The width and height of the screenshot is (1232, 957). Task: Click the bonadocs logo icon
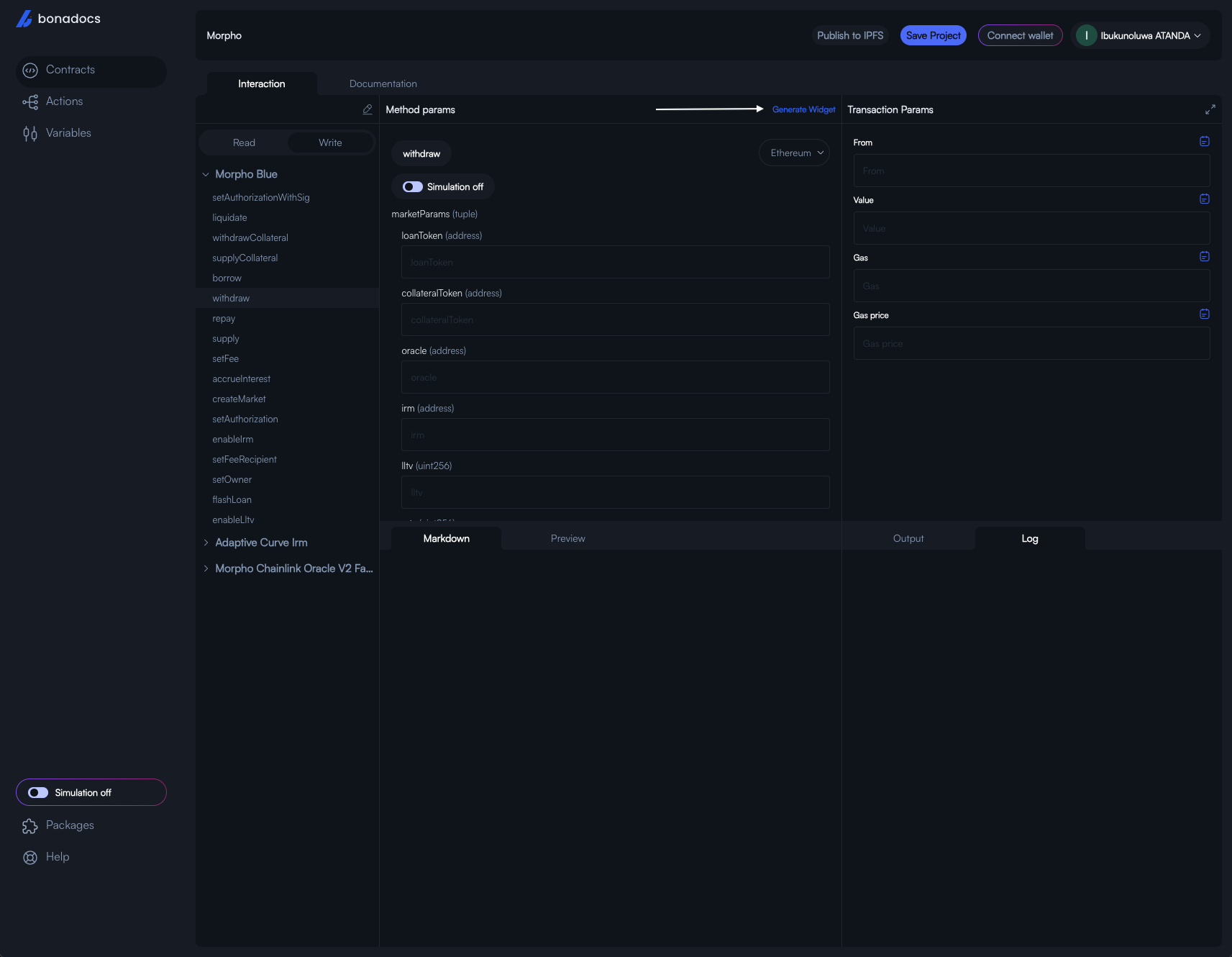point(24,19)
